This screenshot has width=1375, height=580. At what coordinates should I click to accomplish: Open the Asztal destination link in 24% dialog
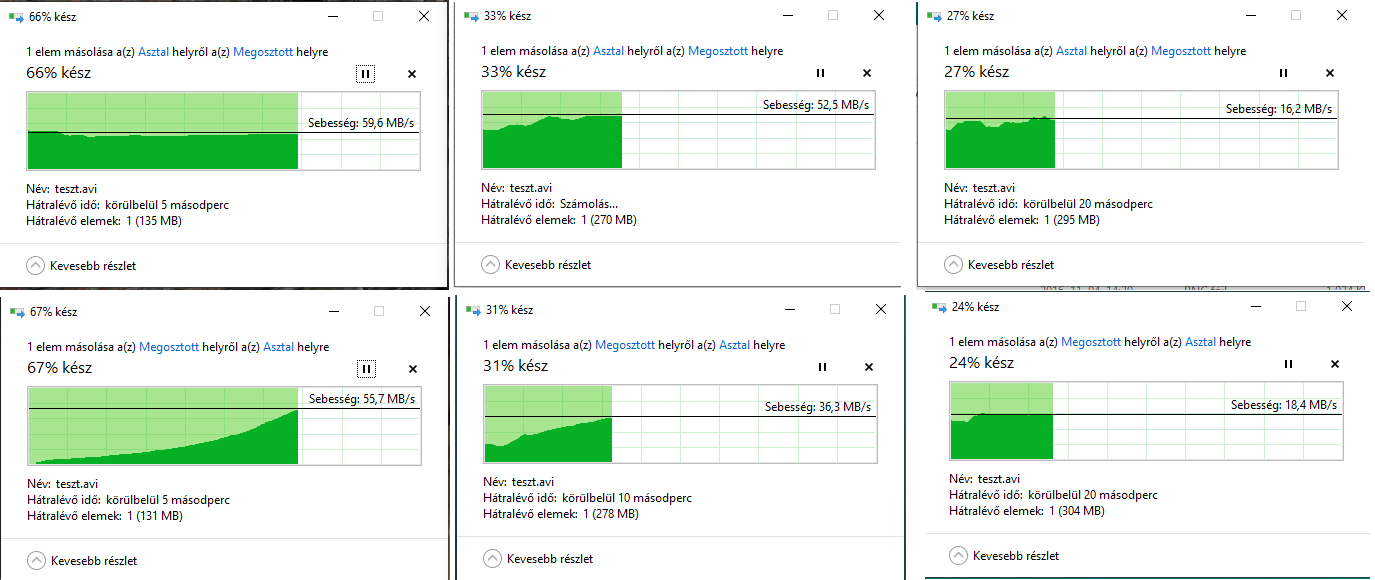click(x=1200, y=341)
